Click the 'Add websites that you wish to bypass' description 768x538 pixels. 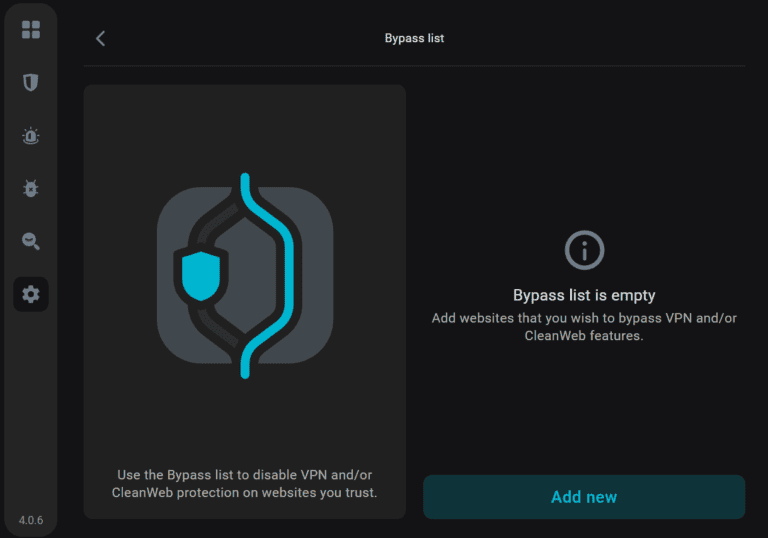click(x=584, y=327)
